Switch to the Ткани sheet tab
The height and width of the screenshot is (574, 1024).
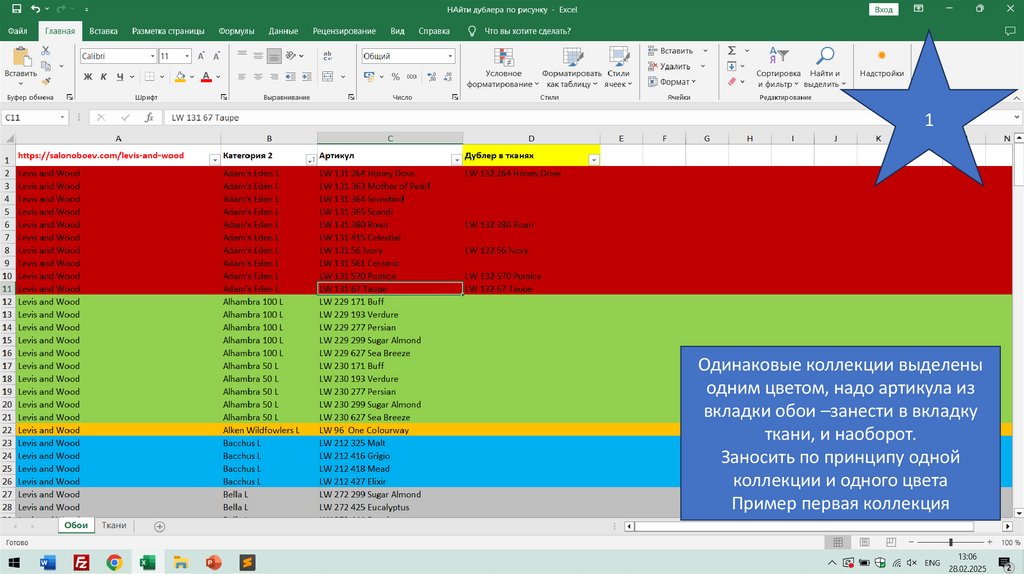pyautogui.click(x=114, y=525)
